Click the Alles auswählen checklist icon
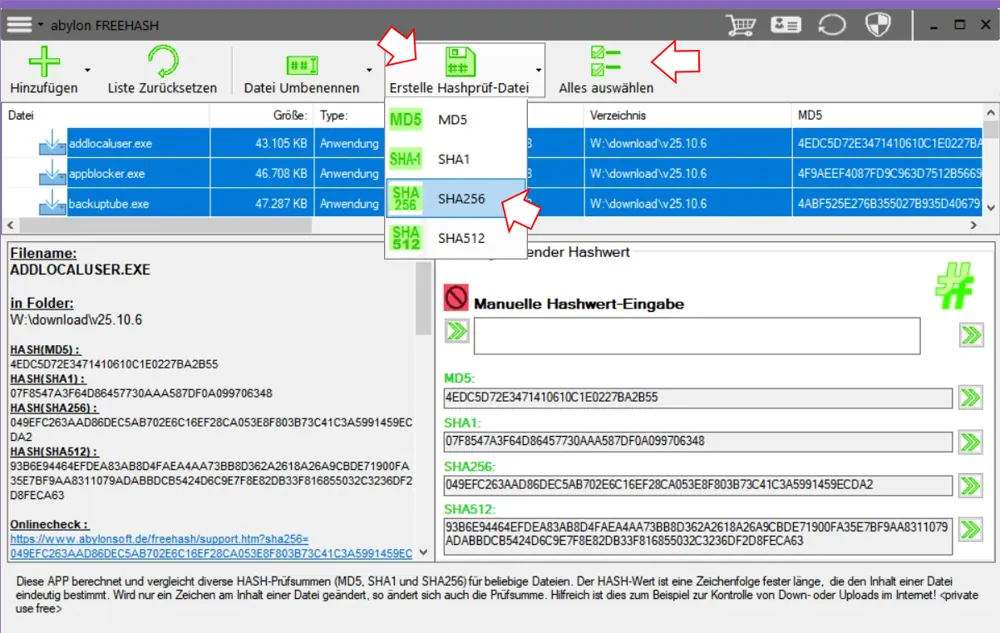 click(x=605, y=61)
